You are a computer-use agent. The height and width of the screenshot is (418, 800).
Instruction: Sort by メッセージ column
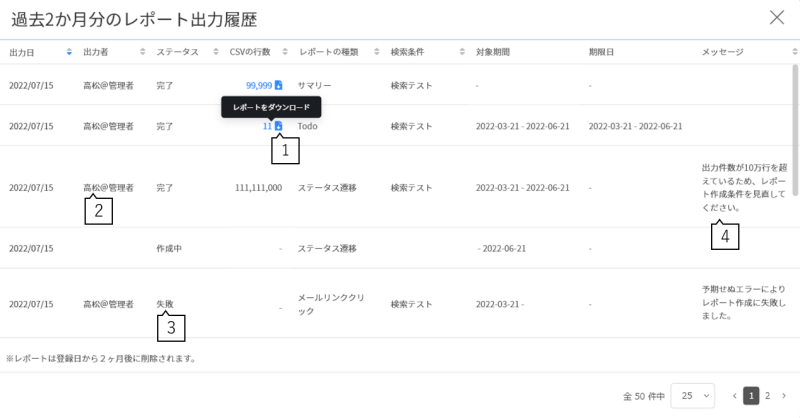(x=794, y=52)
